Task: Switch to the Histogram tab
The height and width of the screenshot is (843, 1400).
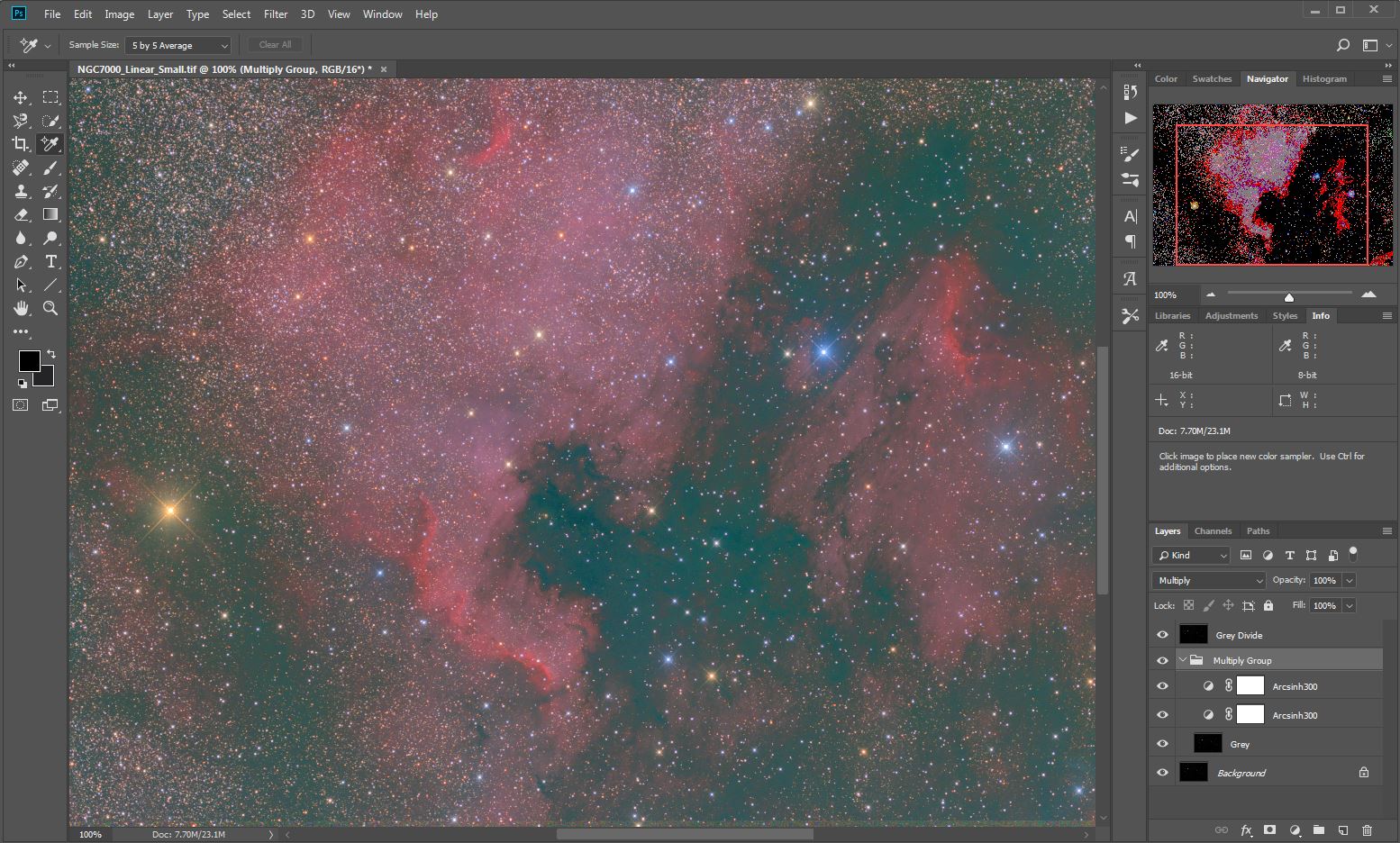Action: click(1324, 79)
